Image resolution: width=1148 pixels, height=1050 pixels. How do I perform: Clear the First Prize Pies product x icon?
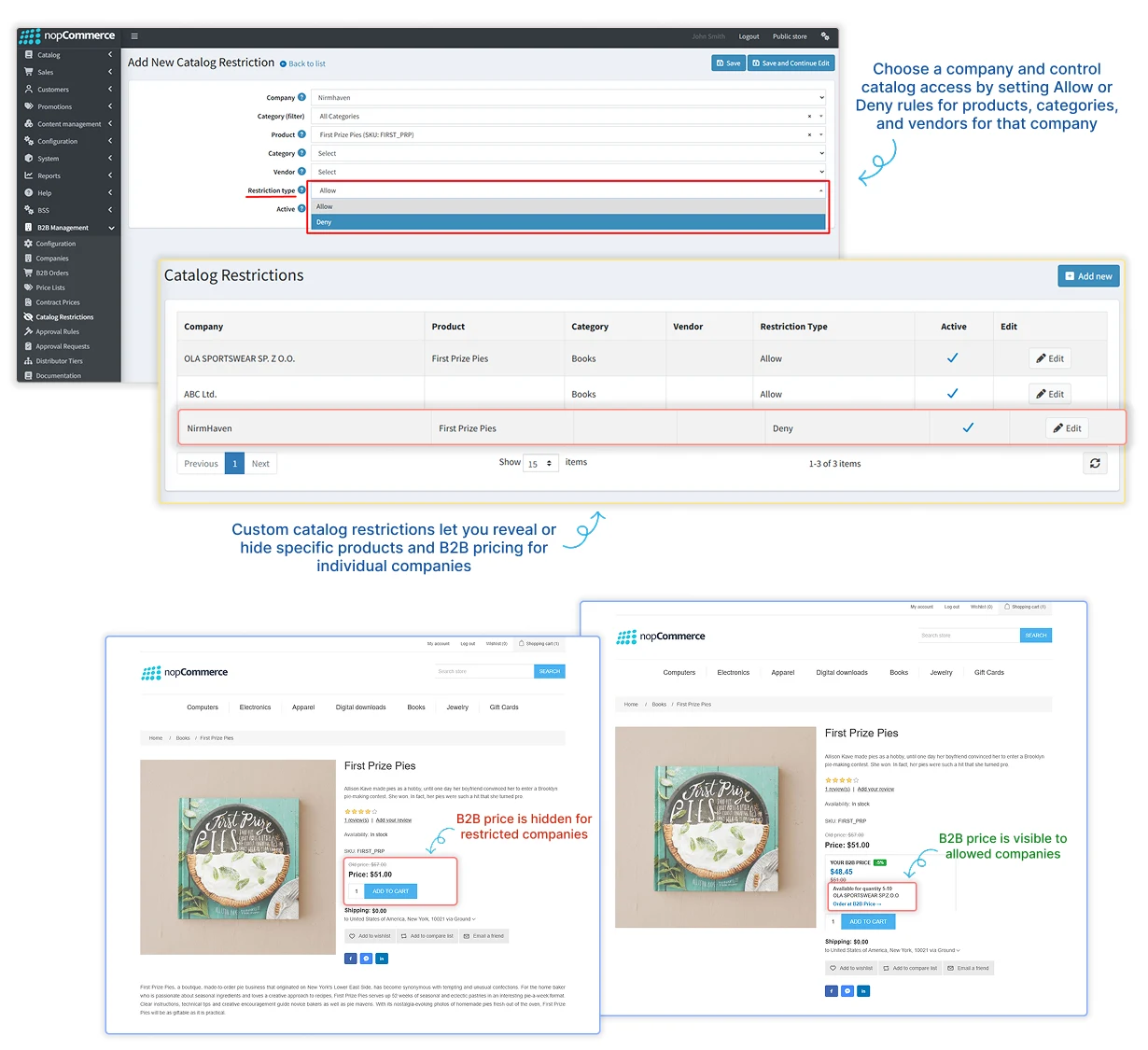pyautogui.click(x=809, y=135)
